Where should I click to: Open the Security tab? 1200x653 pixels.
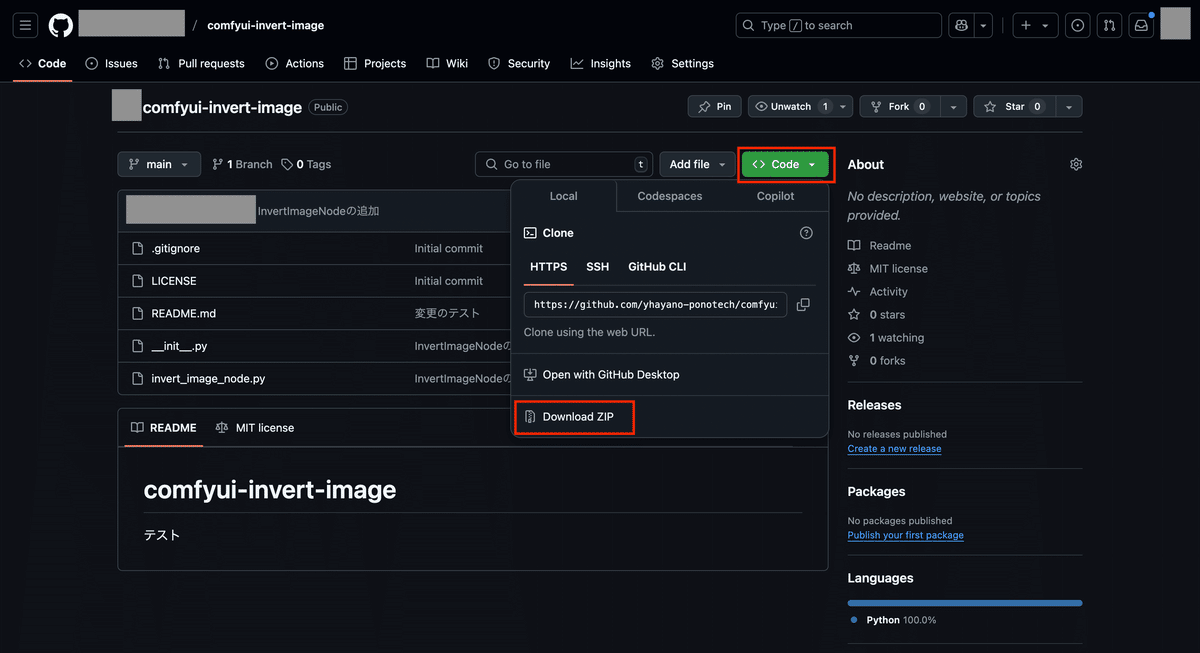519,63
